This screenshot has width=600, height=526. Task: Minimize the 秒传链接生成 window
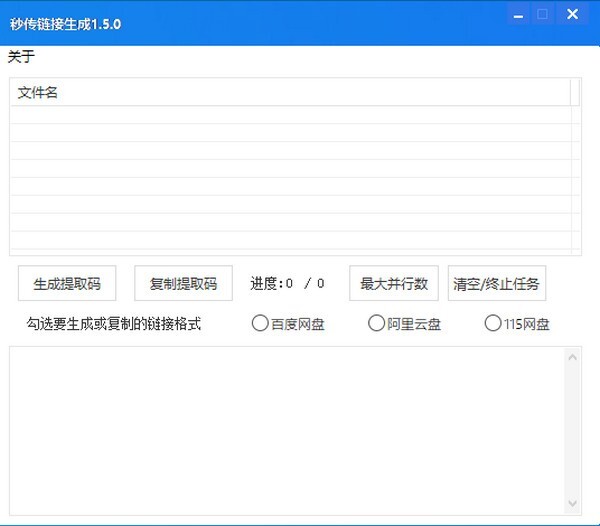(x=518, y=15)
